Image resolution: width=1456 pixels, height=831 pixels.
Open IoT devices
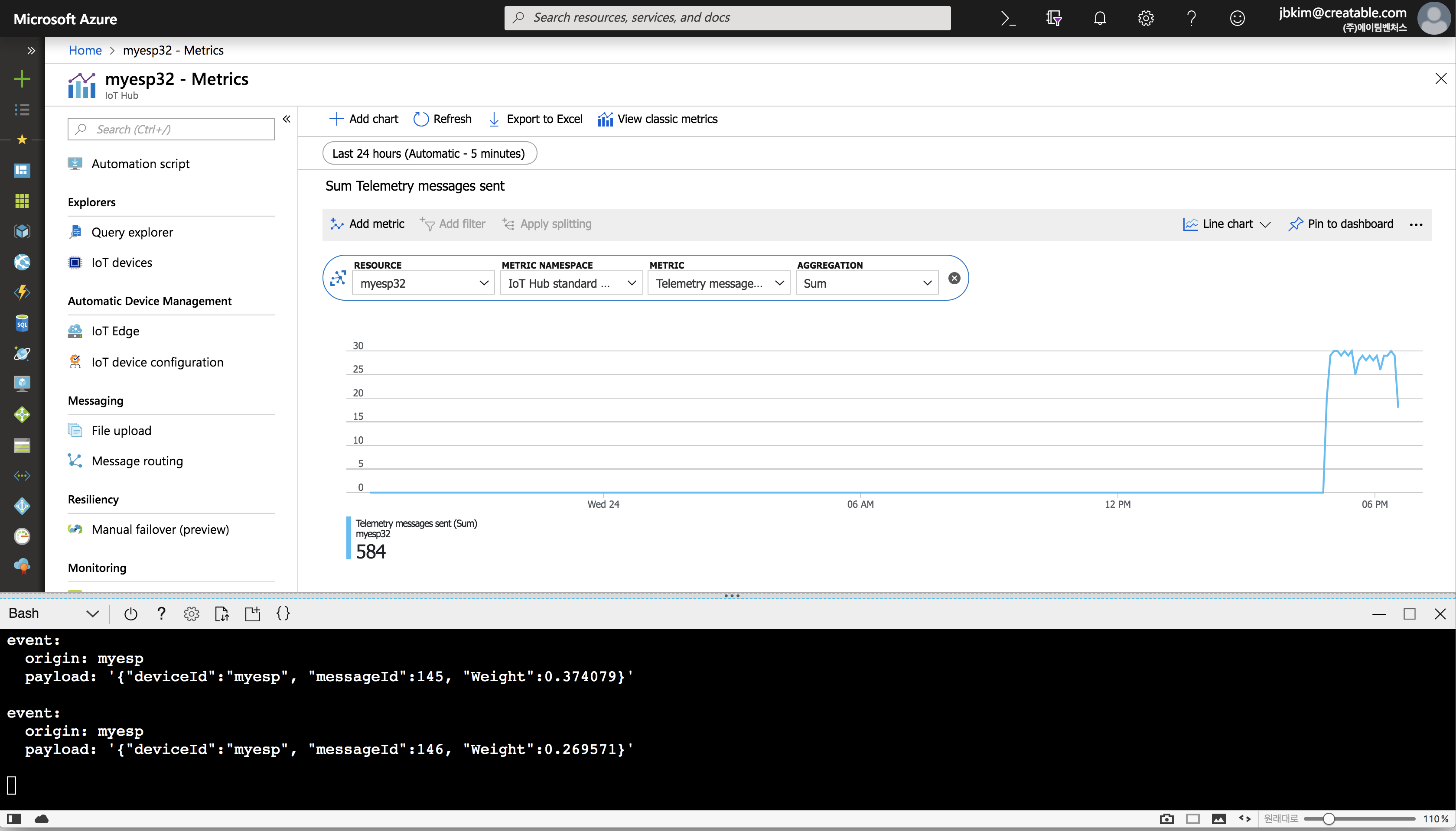point(122,263)
